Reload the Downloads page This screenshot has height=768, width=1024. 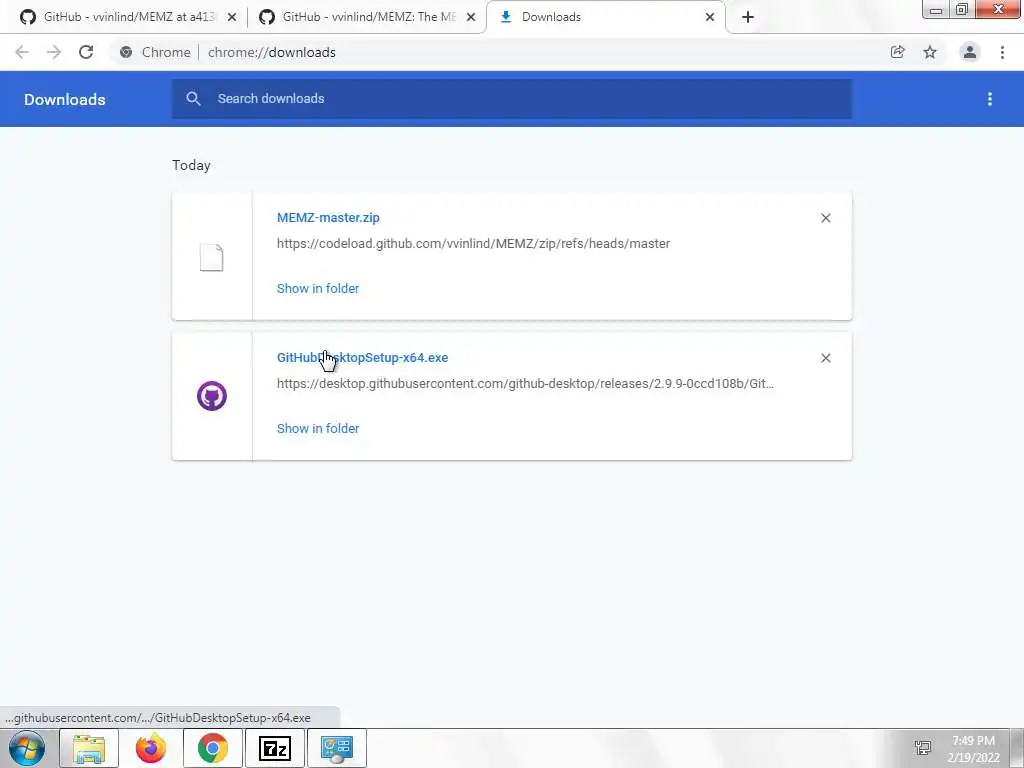pos(86,52)
